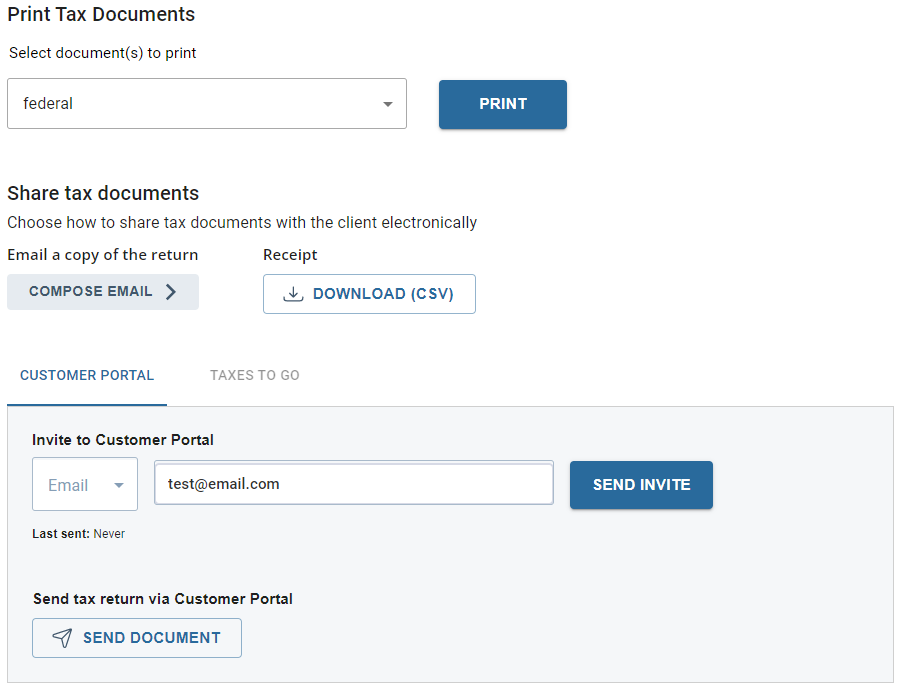Click the chevron arrow on Compose Email
The width and height of the screenshot is (899, 689).
[170, 292]
